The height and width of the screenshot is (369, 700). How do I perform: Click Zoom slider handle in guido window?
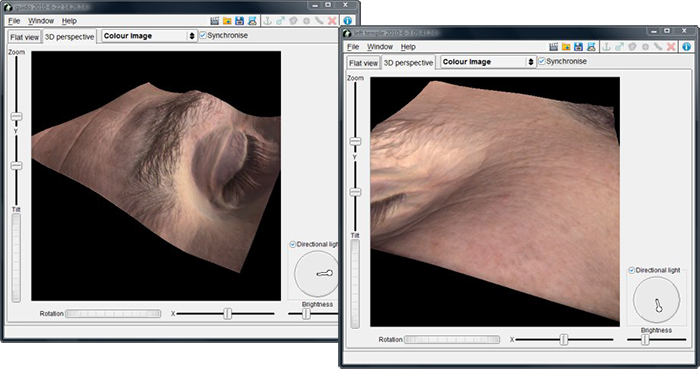coord(16,116)
